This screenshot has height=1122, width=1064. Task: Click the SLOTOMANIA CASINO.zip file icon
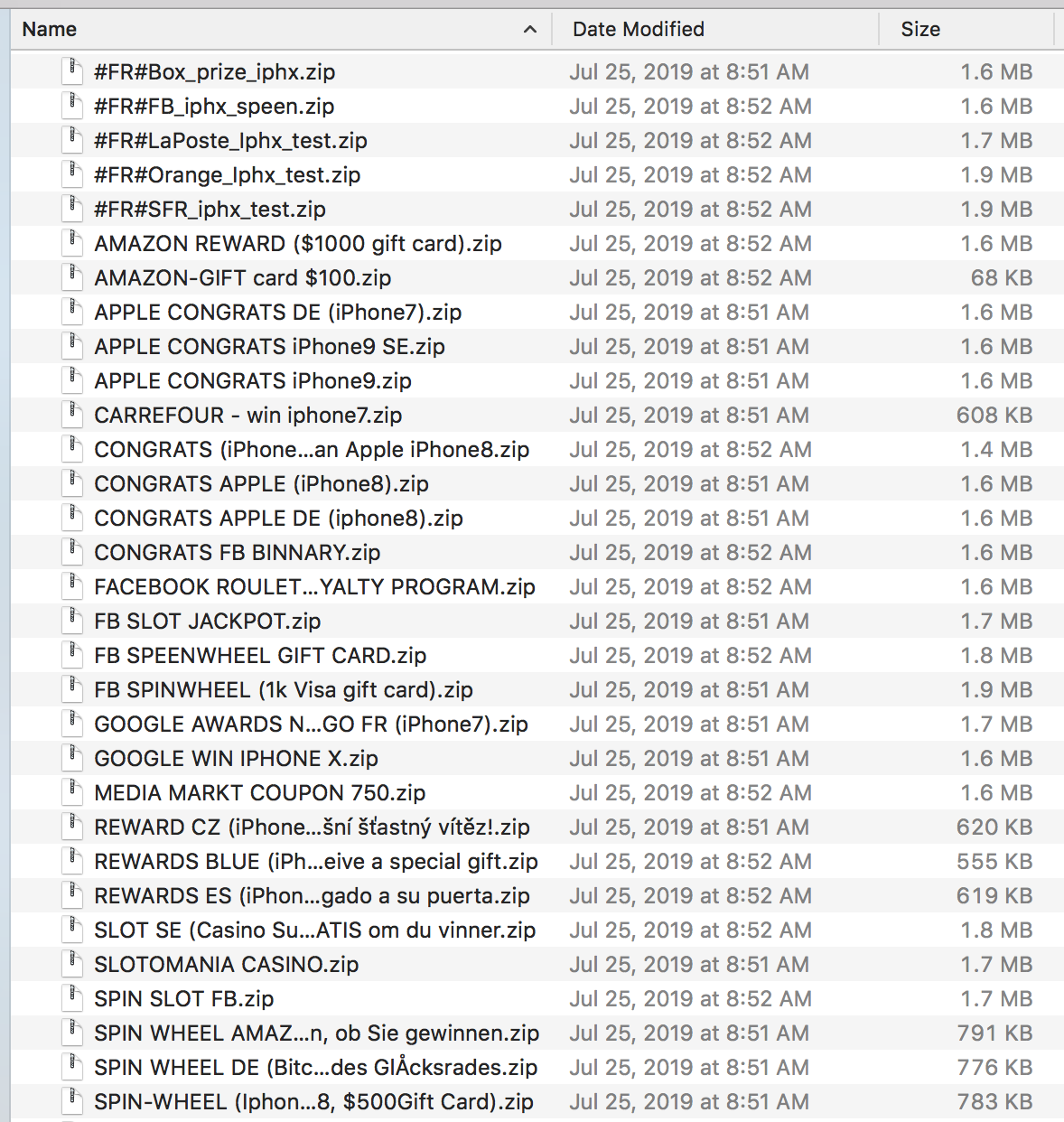(71, 964)
